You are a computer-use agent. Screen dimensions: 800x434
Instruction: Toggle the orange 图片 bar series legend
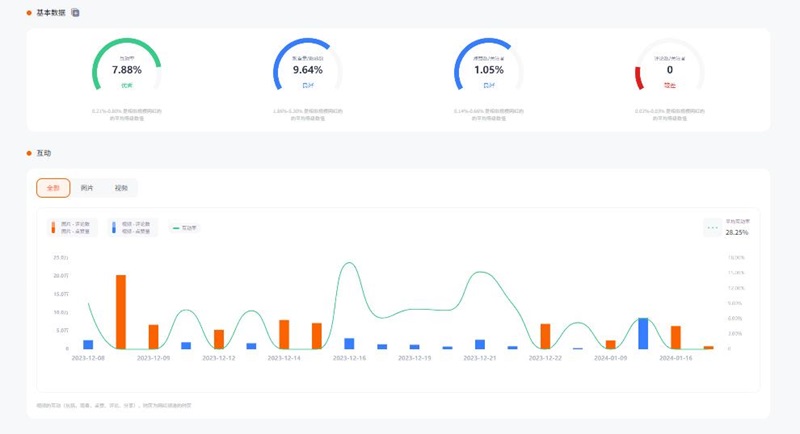72,228
